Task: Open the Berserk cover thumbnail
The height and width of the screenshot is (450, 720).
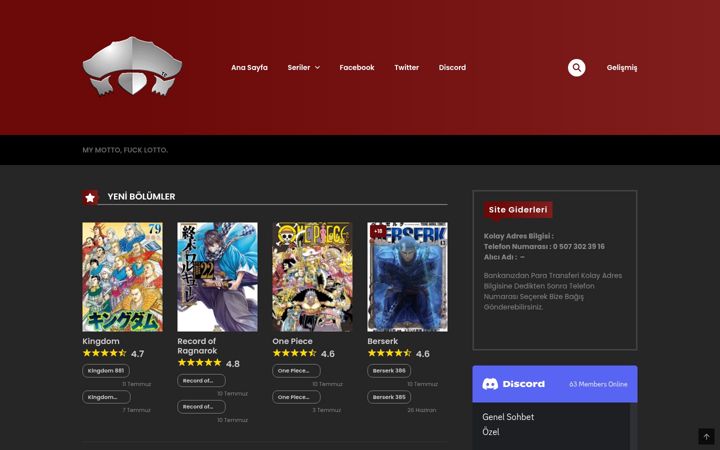Action: pos(408,277)
